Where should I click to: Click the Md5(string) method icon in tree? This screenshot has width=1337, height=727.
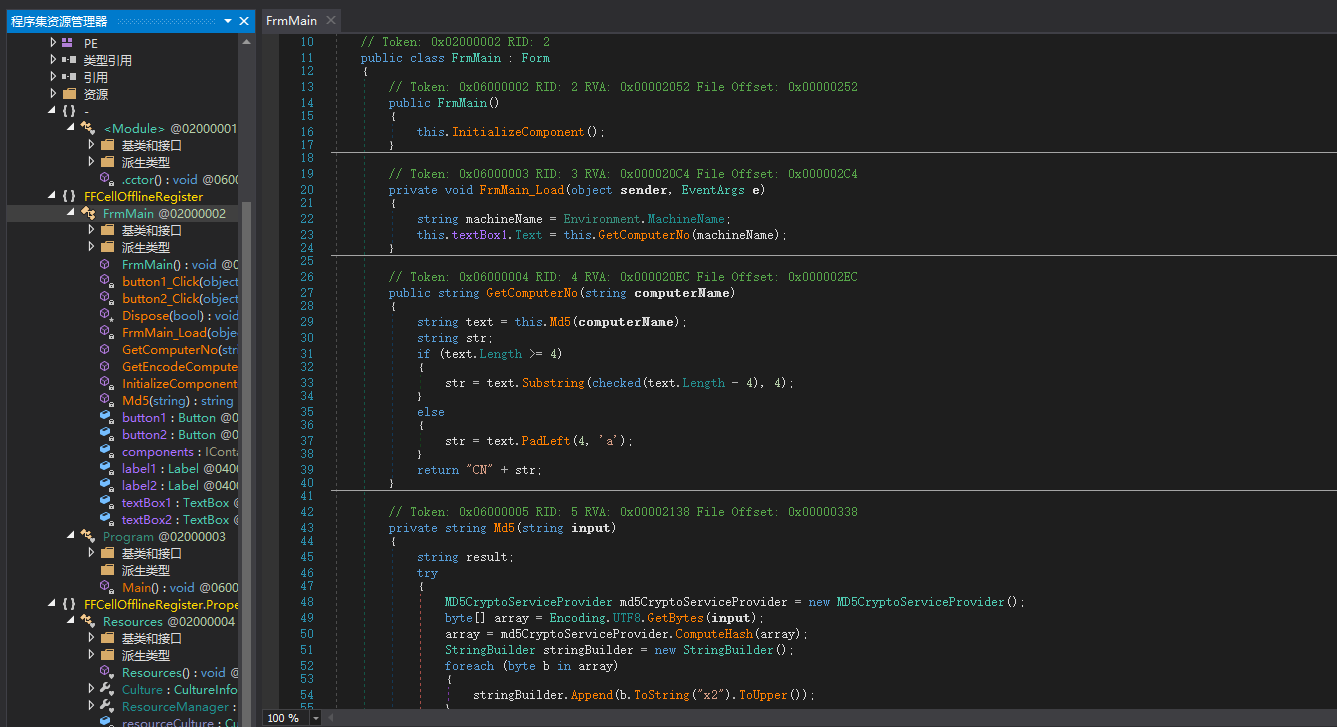pos(106,401)
